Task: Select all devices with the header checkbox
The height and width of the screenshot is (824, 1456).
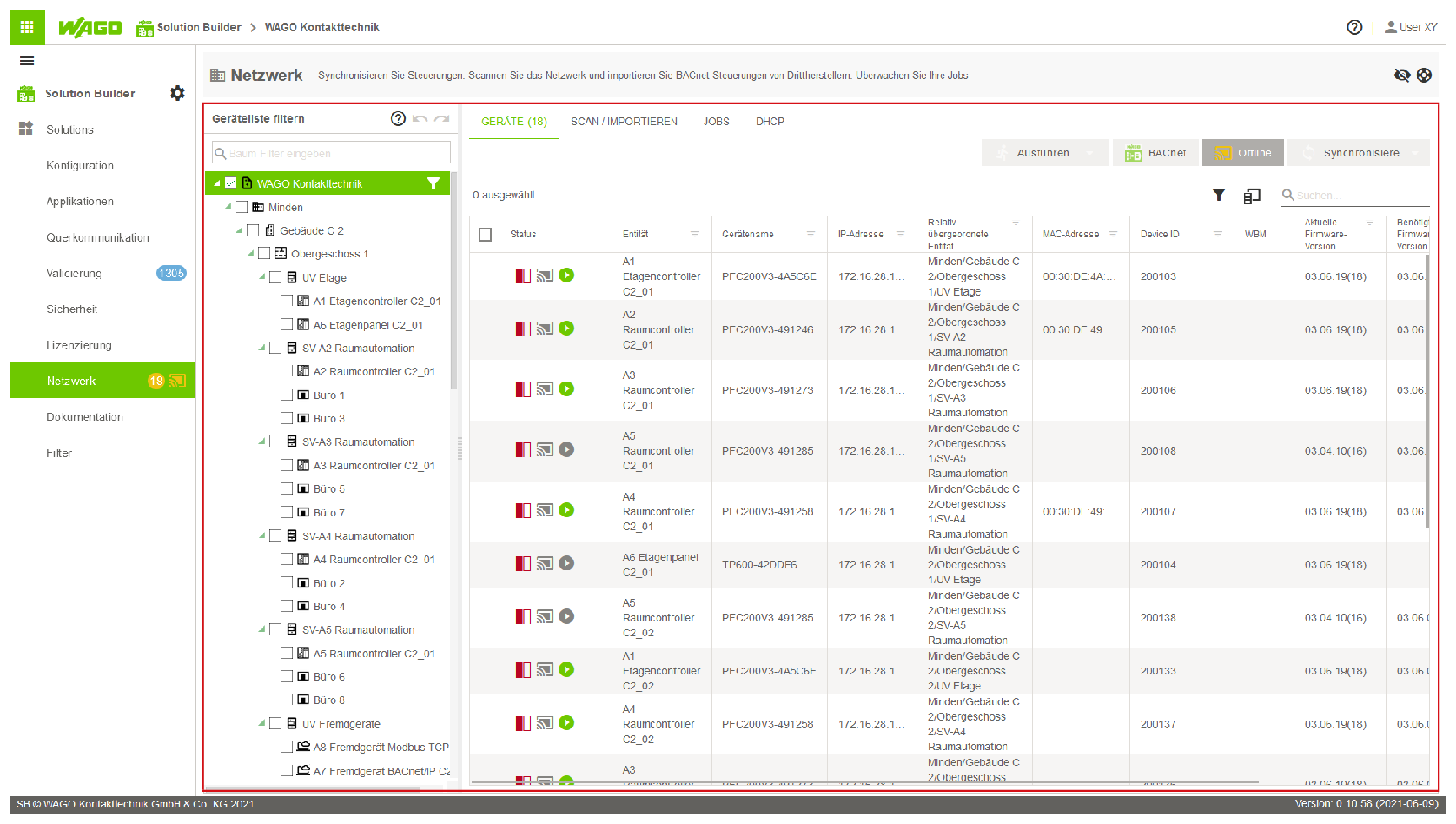Action: click(x=485, y=235)
